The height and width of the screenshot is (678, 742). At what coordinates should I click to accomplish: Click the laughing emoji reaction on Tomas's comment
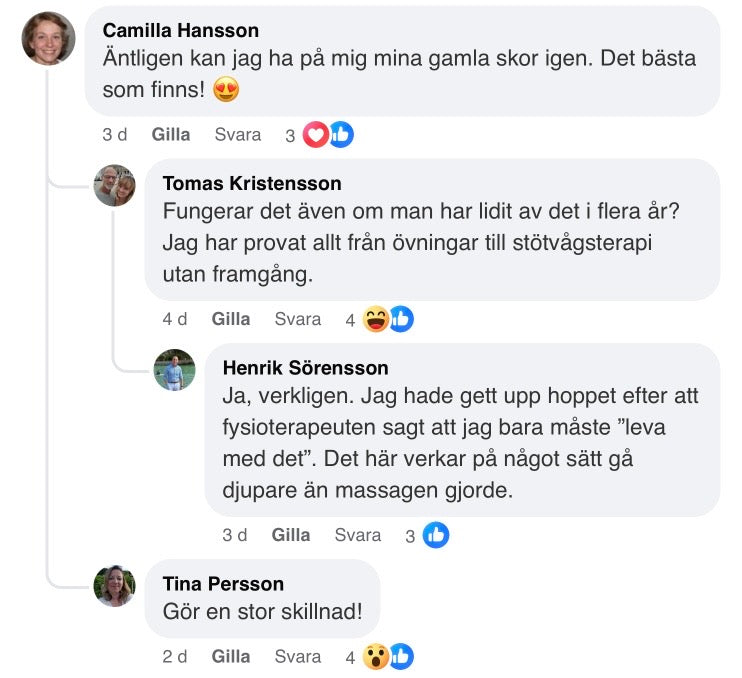coord(375,319)
